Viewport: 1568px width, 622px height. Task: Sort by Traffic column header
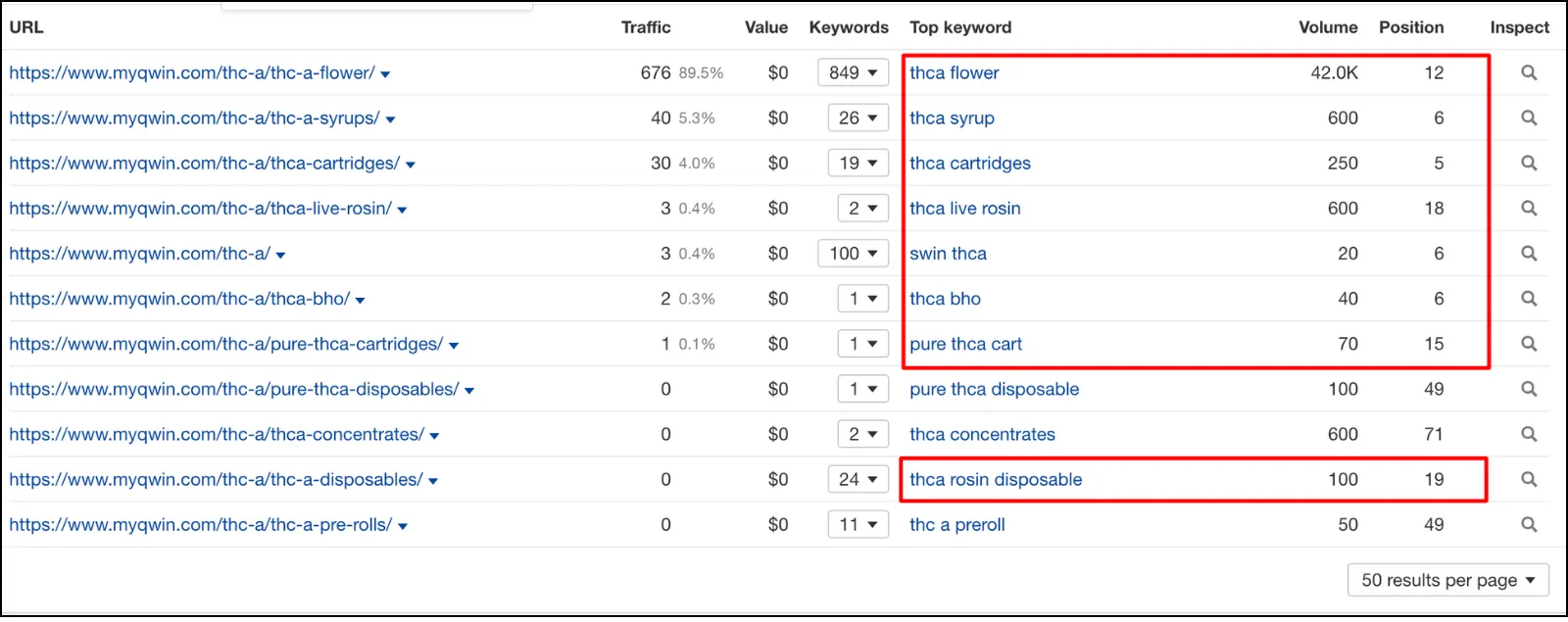(646, 27)
